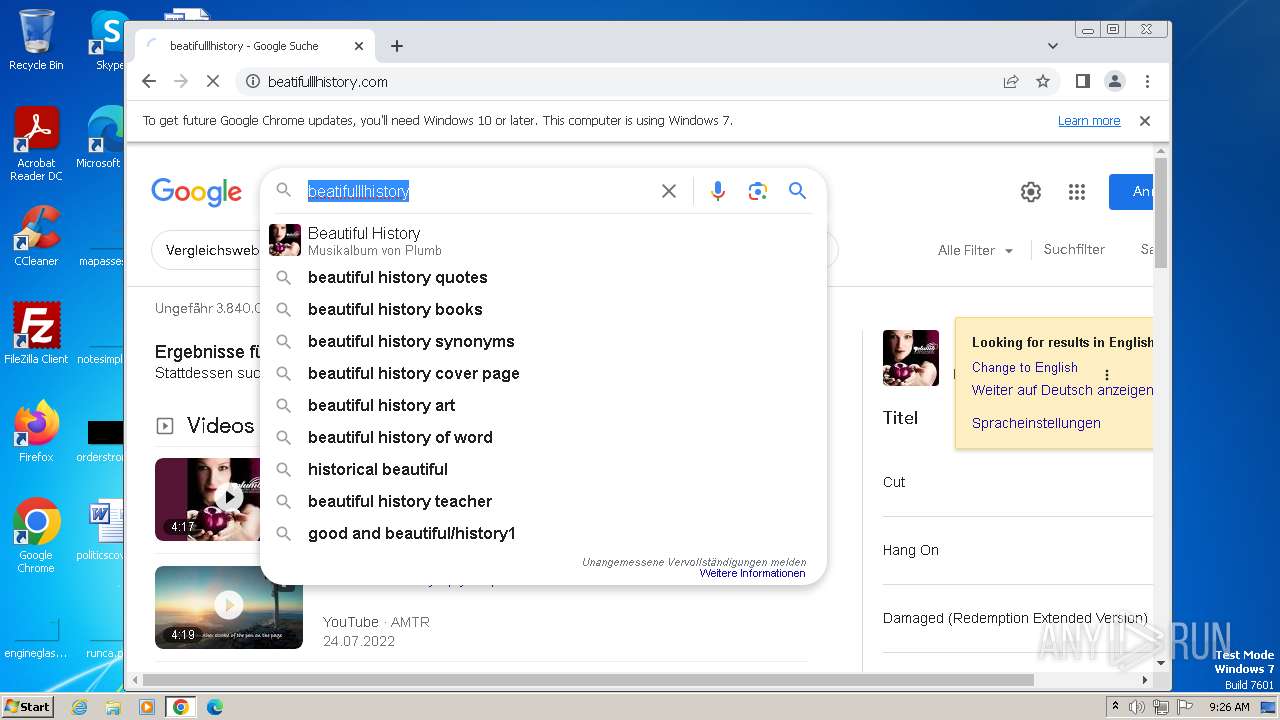Click the taskbar volume icon
Viewport: 1280px width, 720px height.
coord(1137,707)
